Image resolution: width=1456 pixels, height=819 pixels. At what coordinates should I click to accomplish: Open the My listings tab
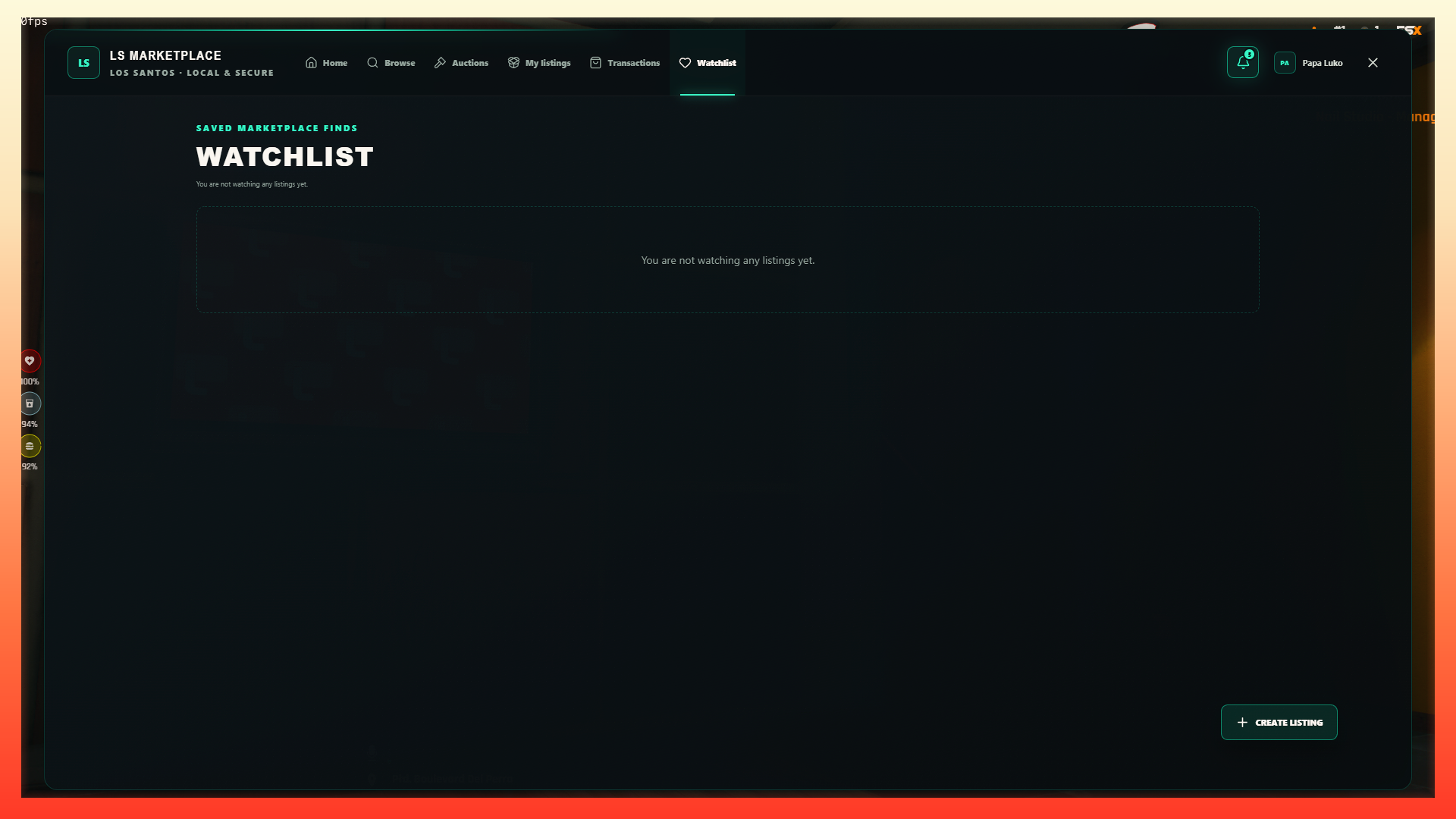[x=539, y=63]
